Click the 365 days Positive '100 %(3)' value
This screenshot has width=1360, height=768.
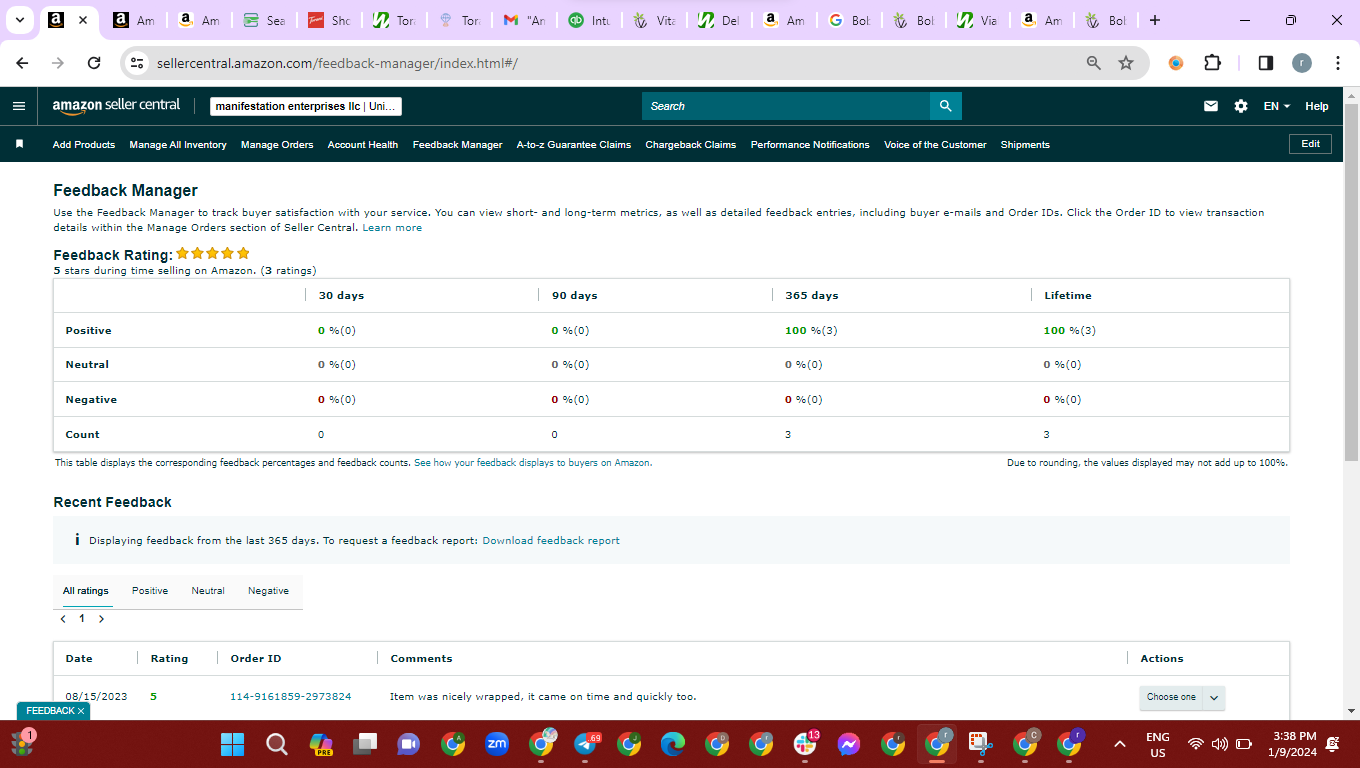[x=811, y=331]
